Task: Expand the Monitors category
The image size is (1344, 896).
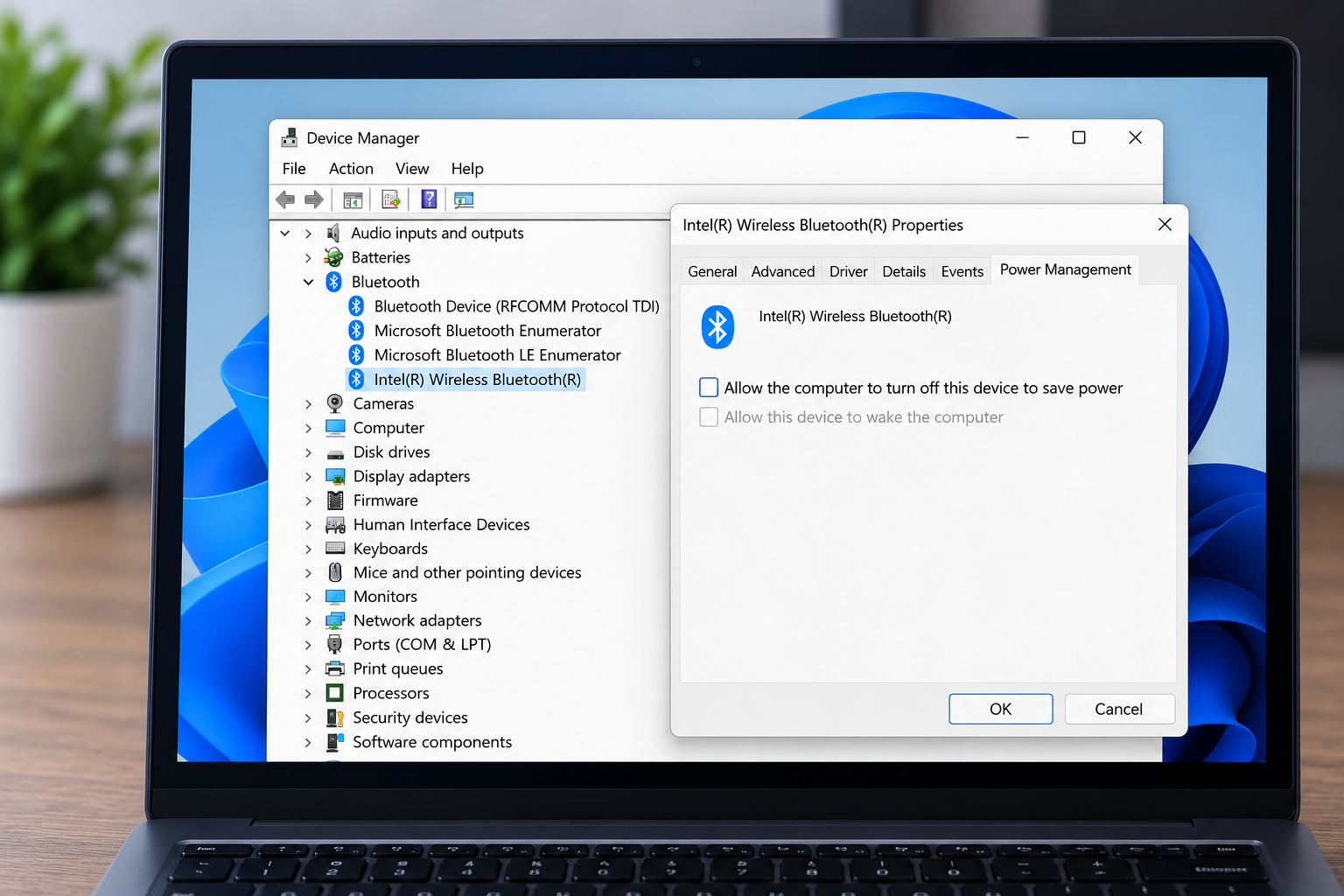Action: [308, 597]
